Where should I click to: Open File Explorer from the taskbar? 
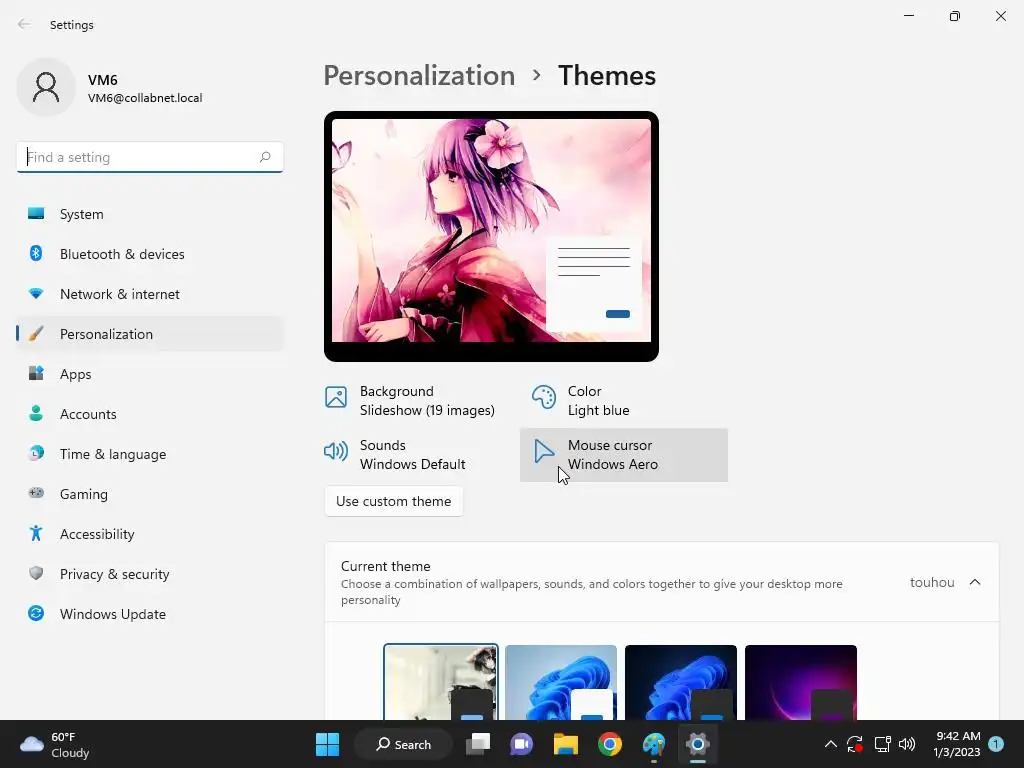click(566, 744)
